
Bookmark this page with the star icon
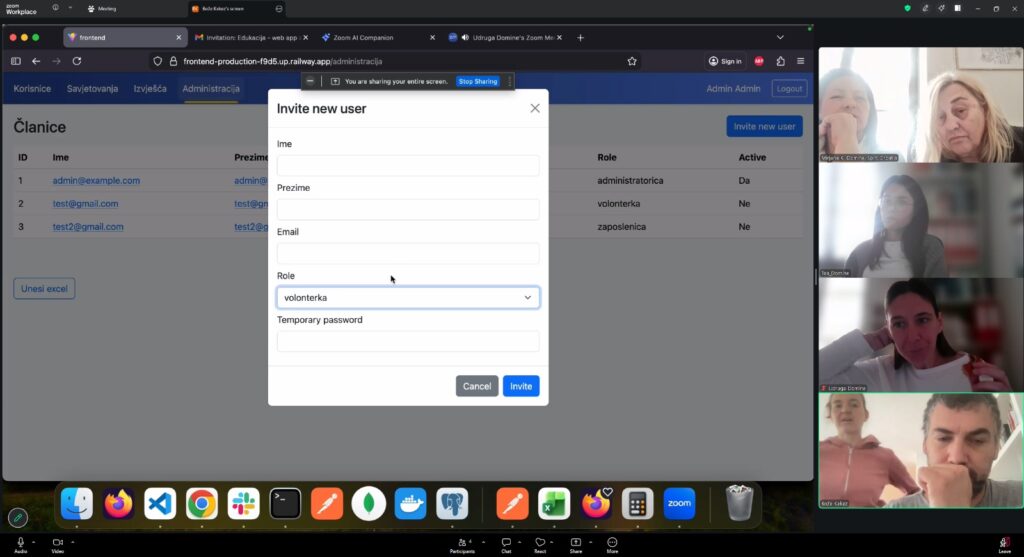pyautogui.click(x=632, y=61)
